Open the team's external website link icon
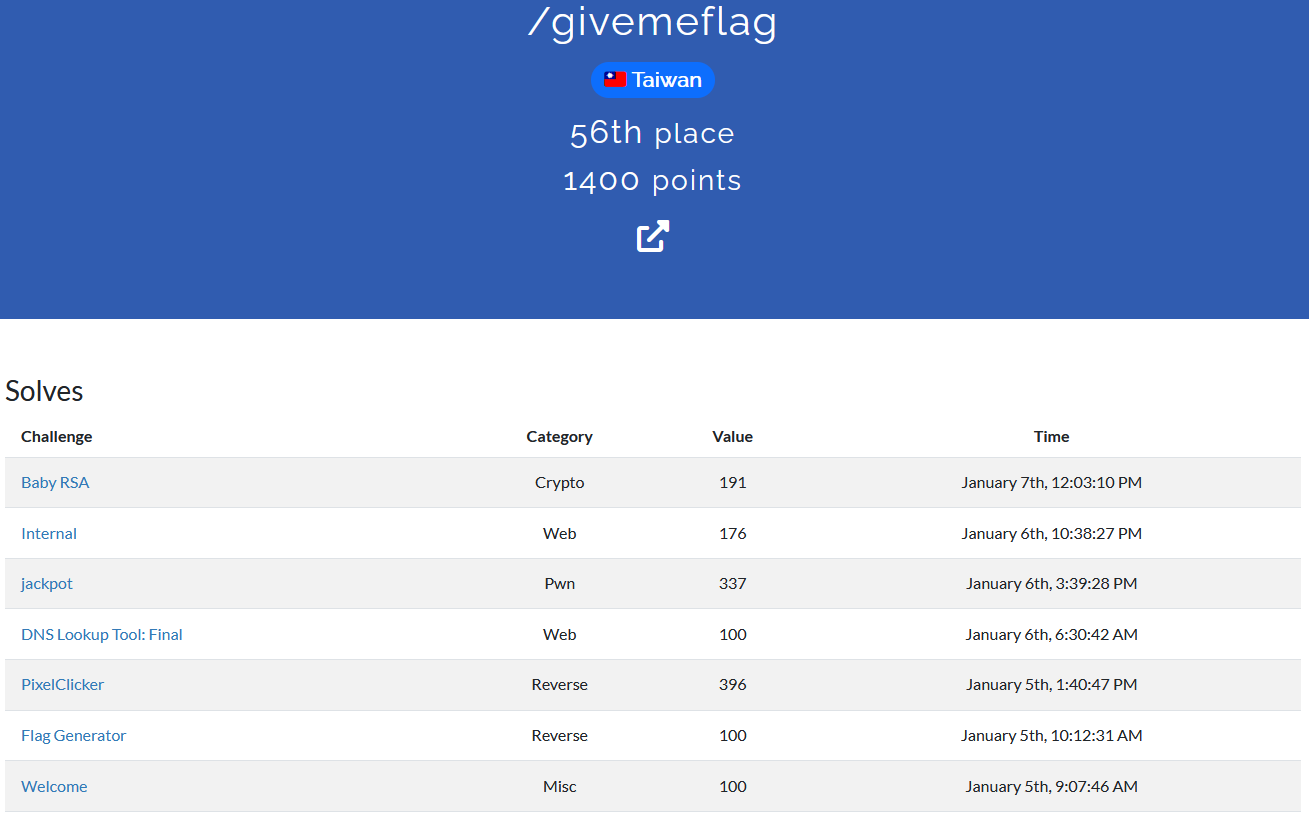This screenshot has height=818, width=1309. tap(653, 236)
